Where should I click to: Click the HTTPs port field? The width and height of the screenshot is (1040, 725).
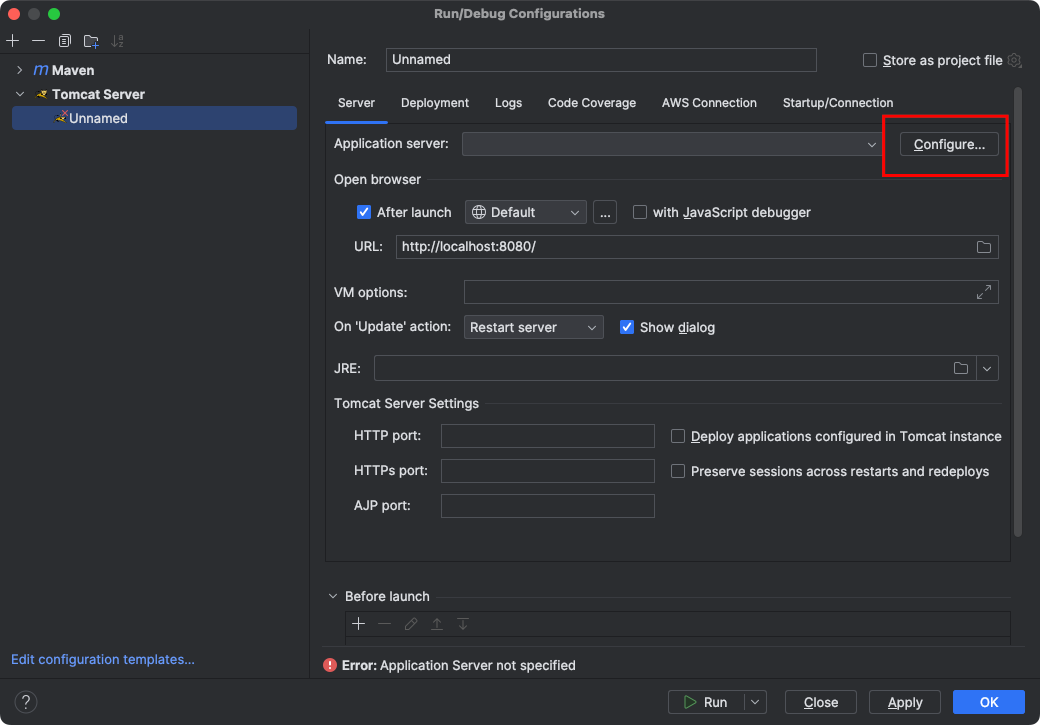548,471
